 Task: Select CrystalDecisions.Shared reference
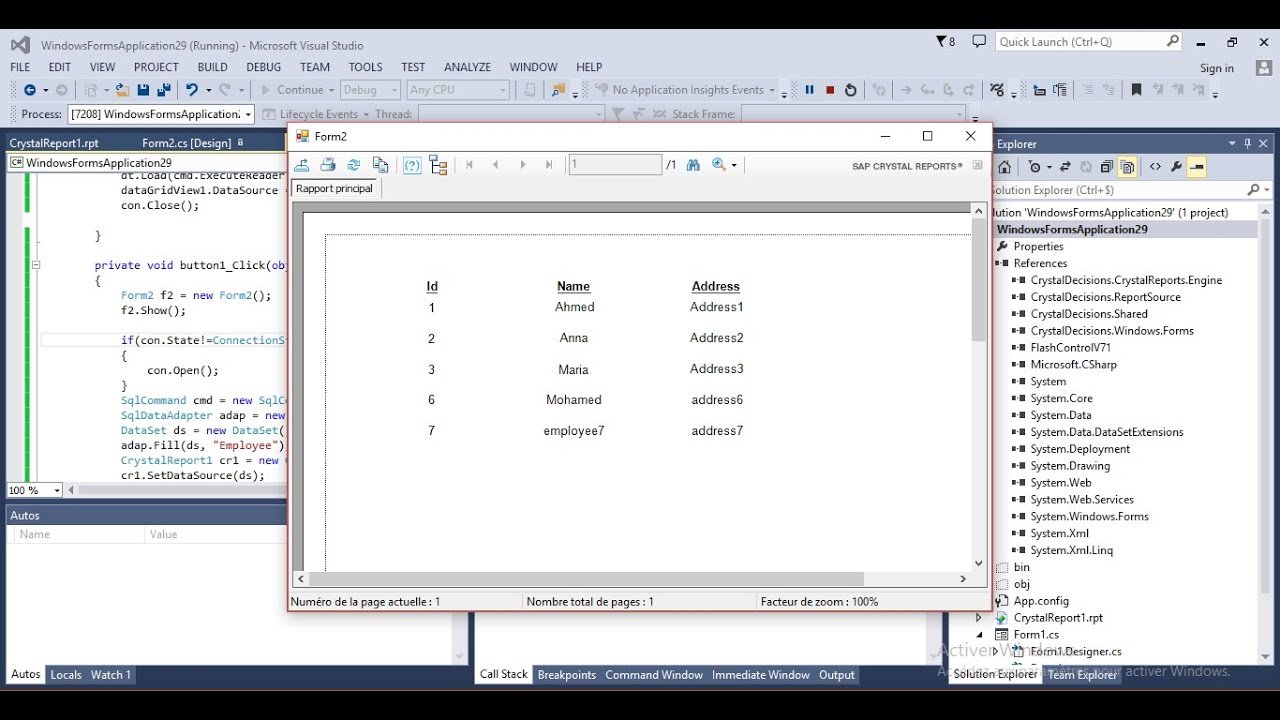(x=1089, y=314)
